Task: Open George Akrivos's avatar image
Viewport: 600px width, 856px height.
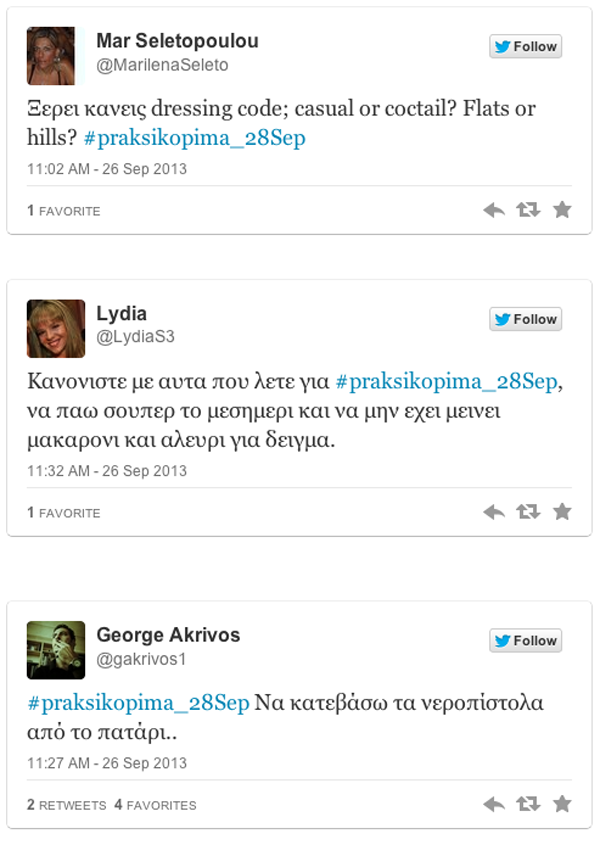Action: coord(56,650)
